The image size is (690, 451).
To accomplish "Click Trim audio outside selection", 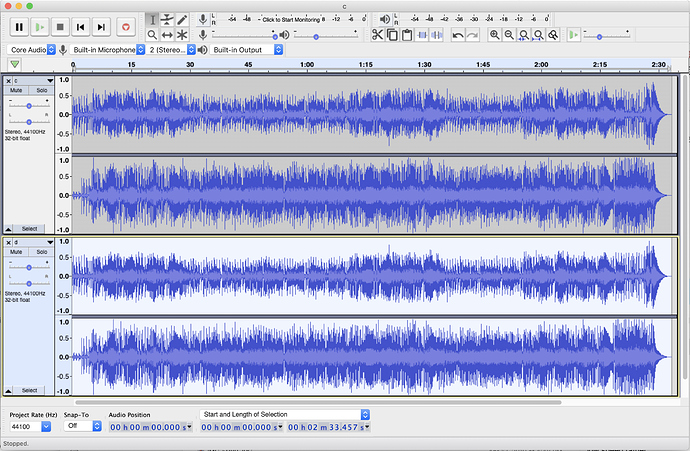I will click(422, 35).
